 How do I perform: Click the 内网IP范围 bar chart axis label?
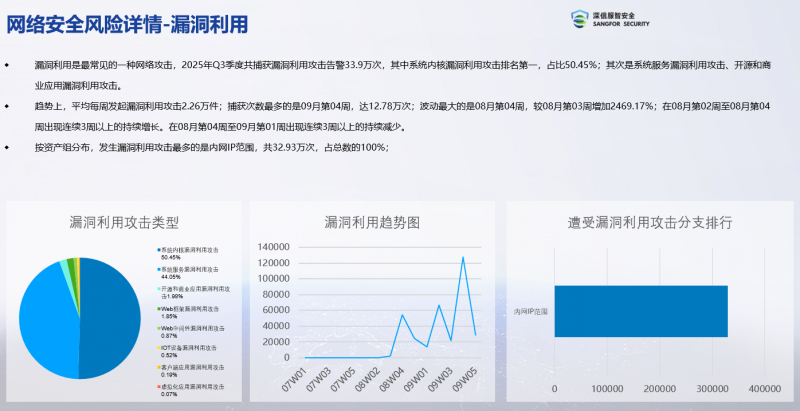click(531, 312)
